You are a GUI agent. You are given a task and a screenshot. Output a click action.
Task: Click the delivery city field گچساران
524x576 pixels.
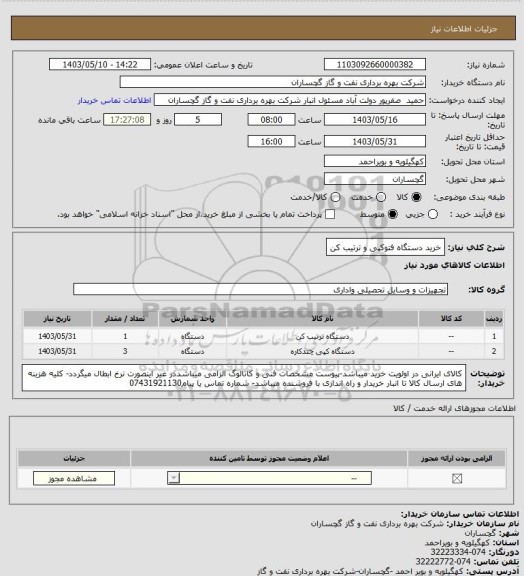pyautogui.click(x=375, y=179)
